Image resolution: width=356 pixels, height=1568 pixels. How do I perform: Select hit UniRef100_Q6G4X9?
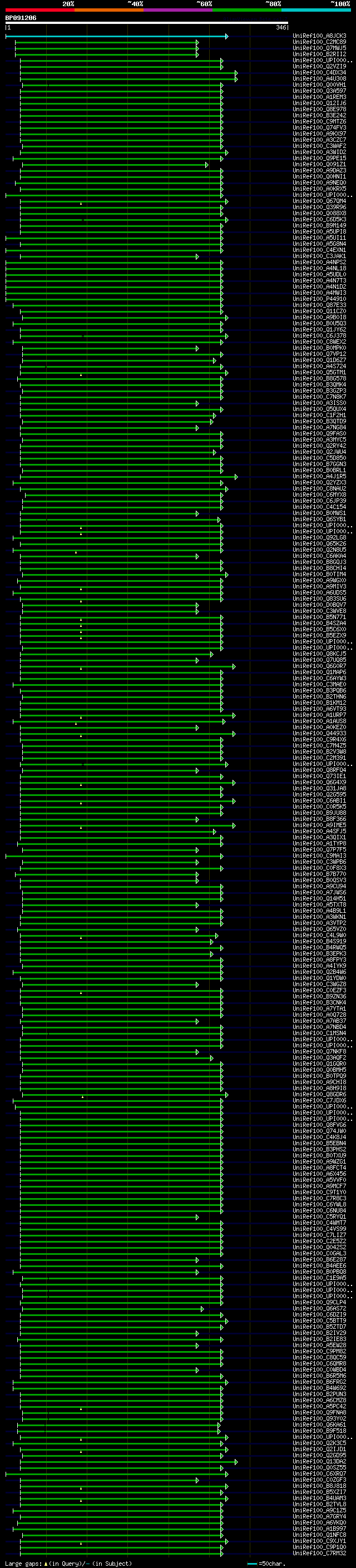[319, 783]
